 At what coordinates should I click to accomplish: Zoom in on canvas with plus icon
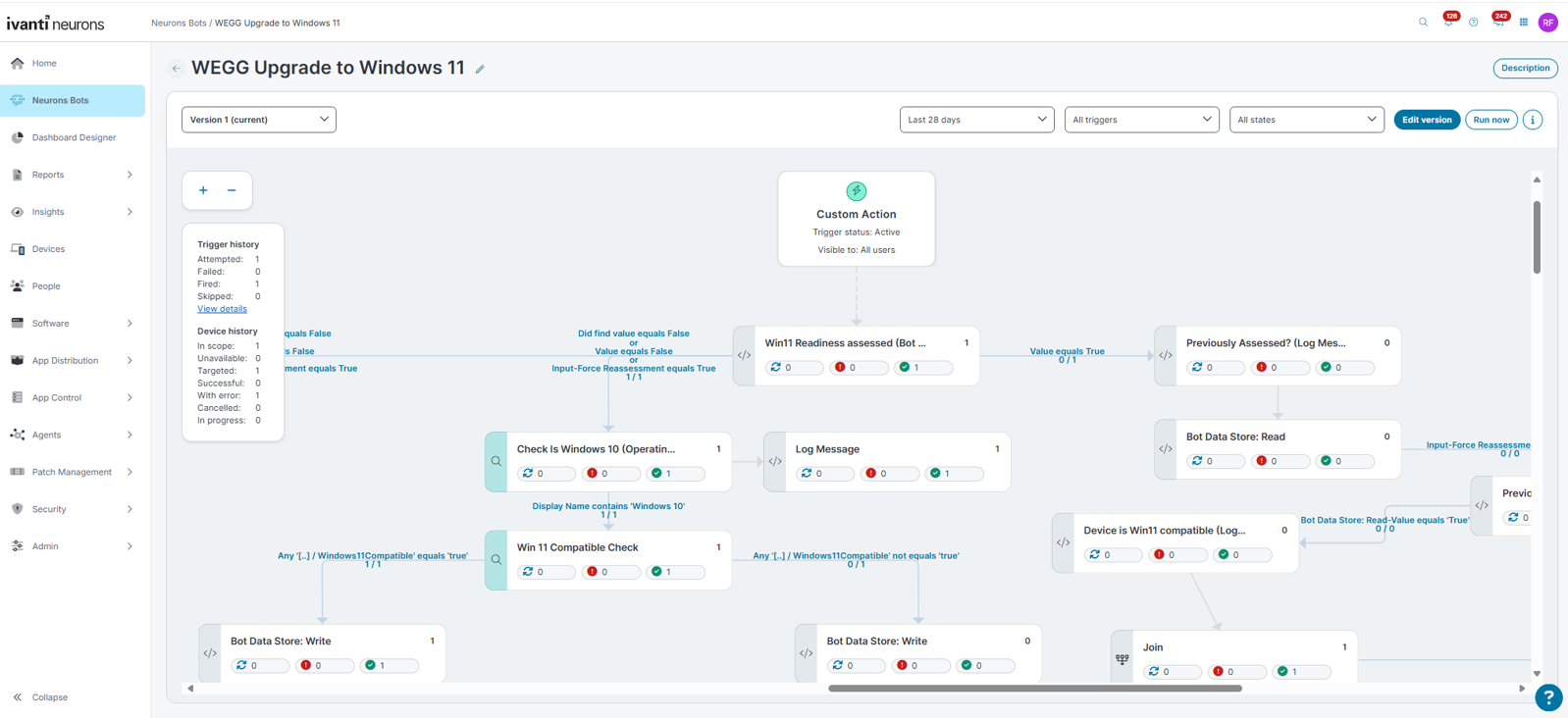click(203, 190)
